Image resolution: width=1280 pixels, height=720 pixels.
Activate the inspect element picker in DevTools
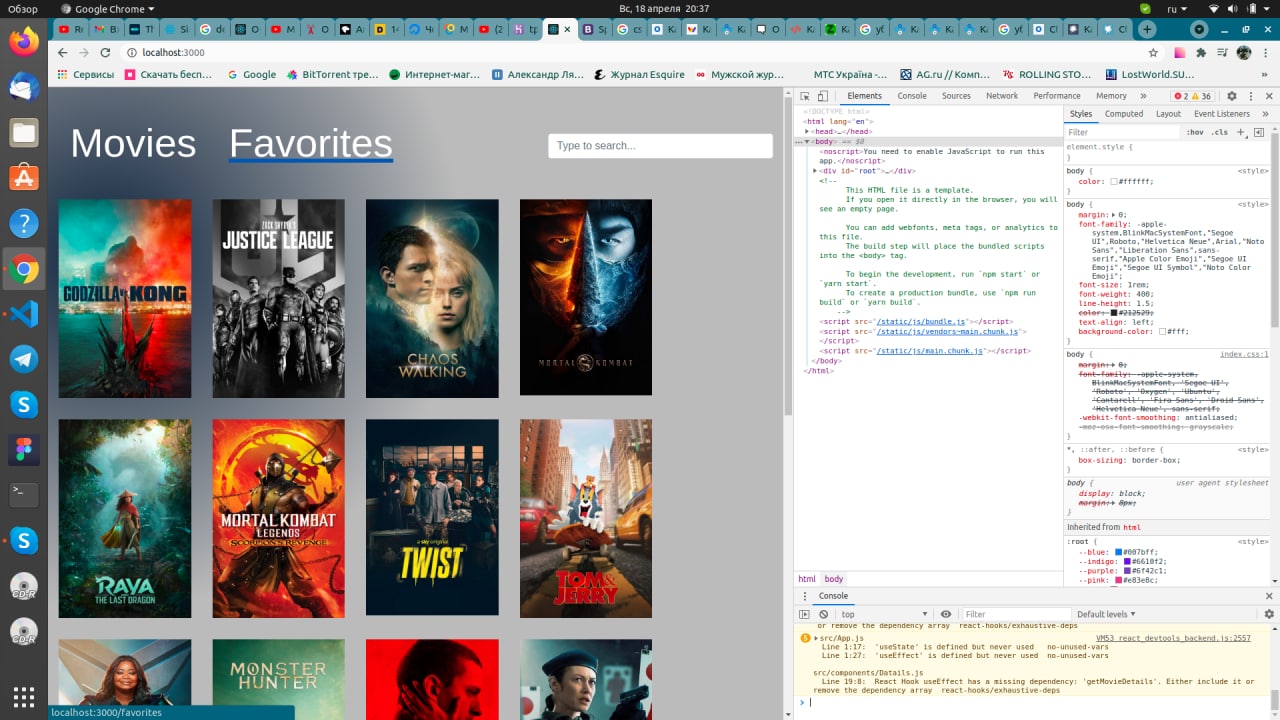(804, 96)
